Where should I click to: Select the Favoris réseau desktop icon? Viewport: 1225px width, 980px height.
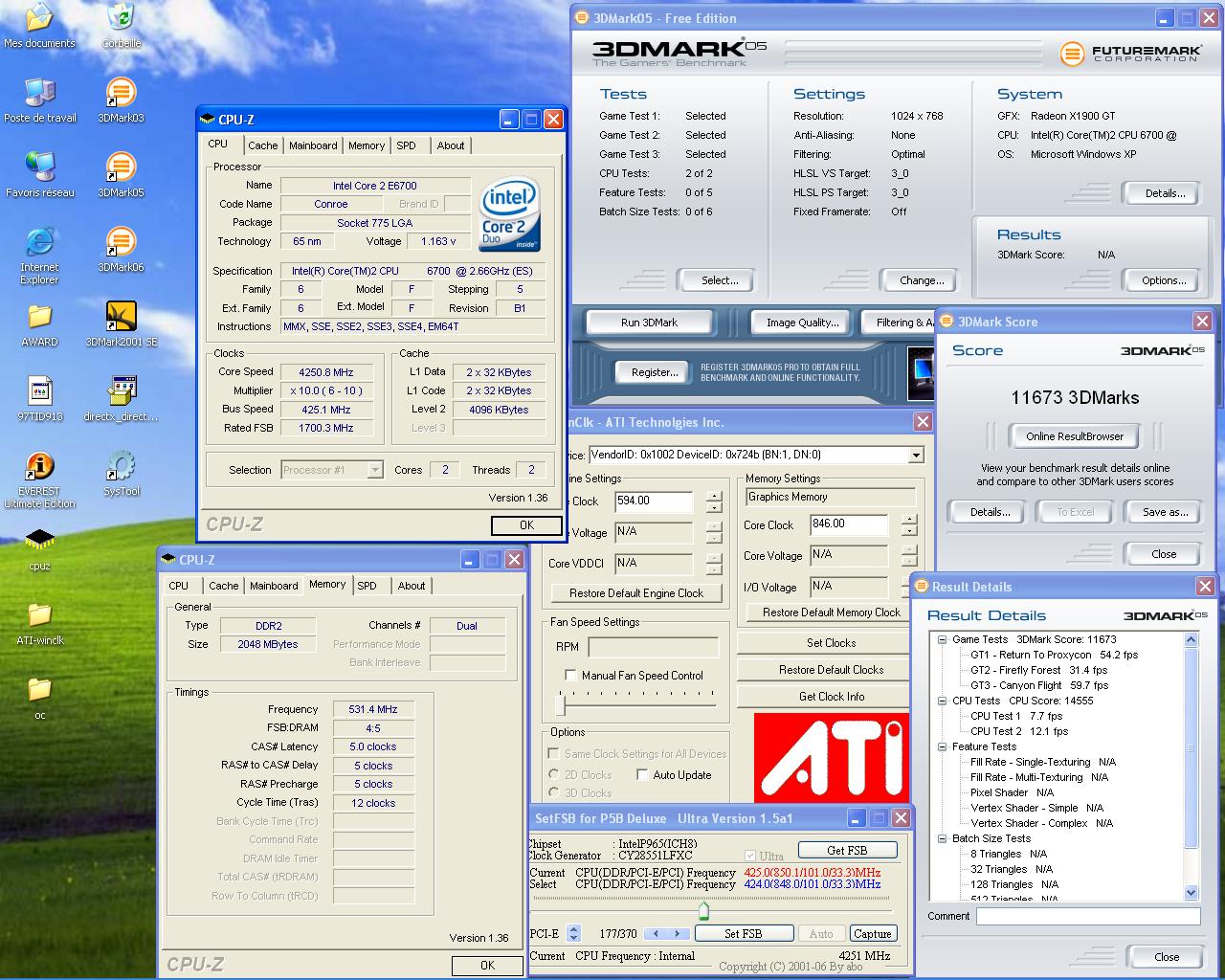[39, 175]
